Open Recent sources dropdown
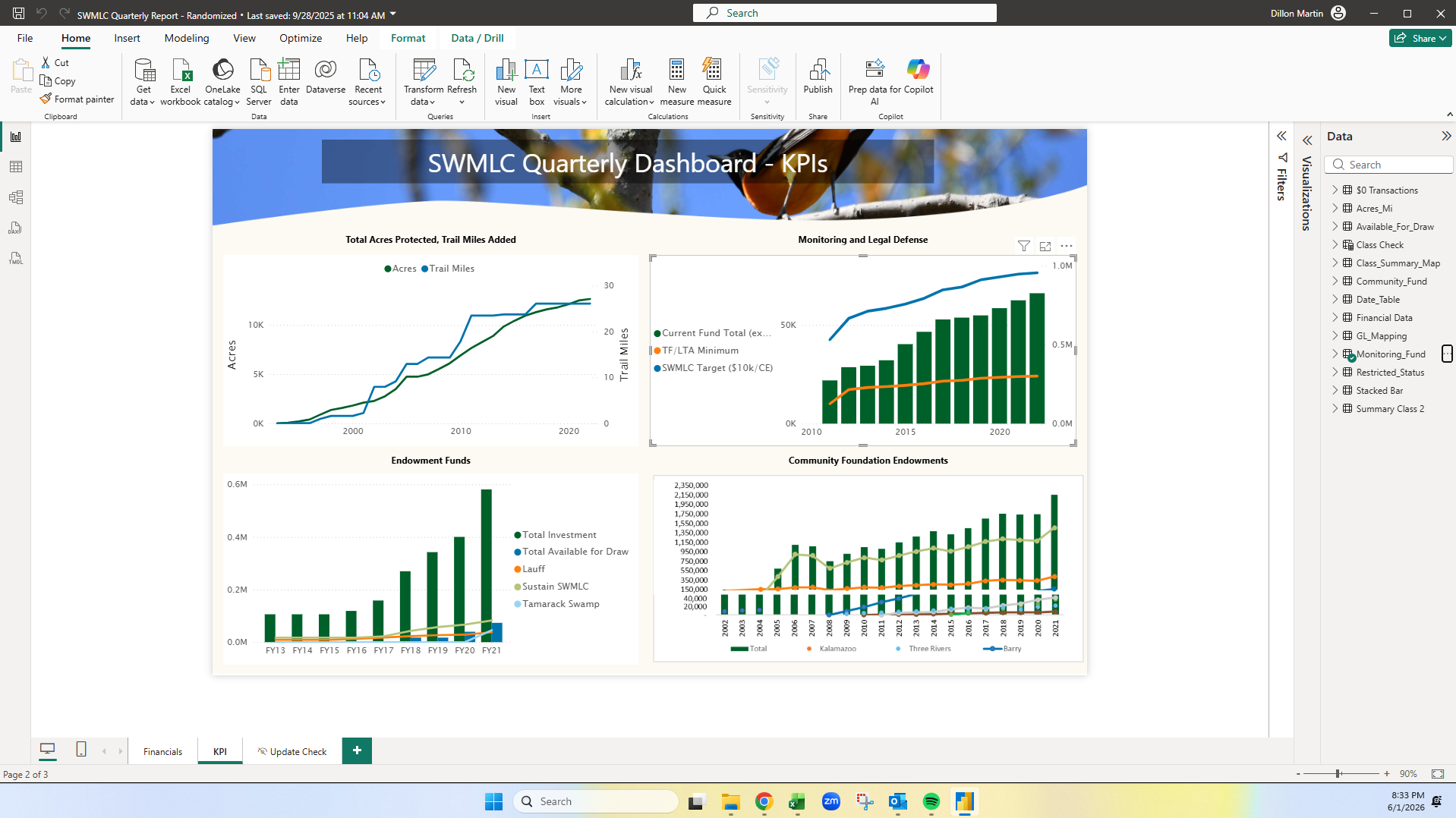 368,81
